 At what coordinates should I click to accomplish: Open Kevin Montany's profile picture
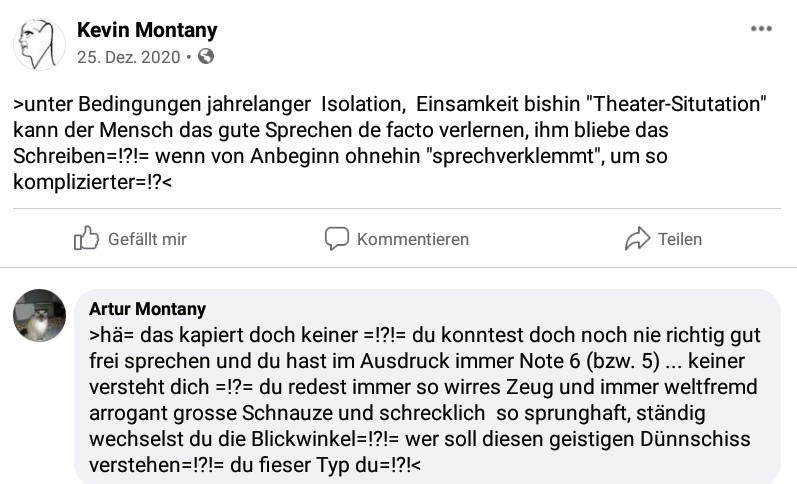(39, 43)
